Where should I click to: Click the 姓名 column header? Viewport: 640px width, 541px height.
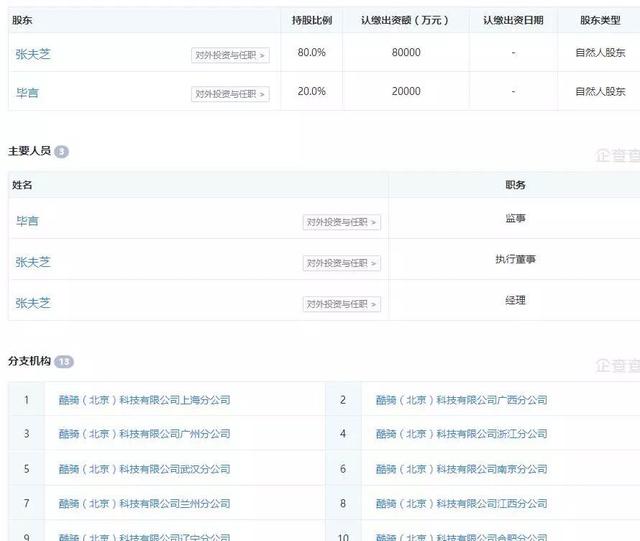click(22, 185)
